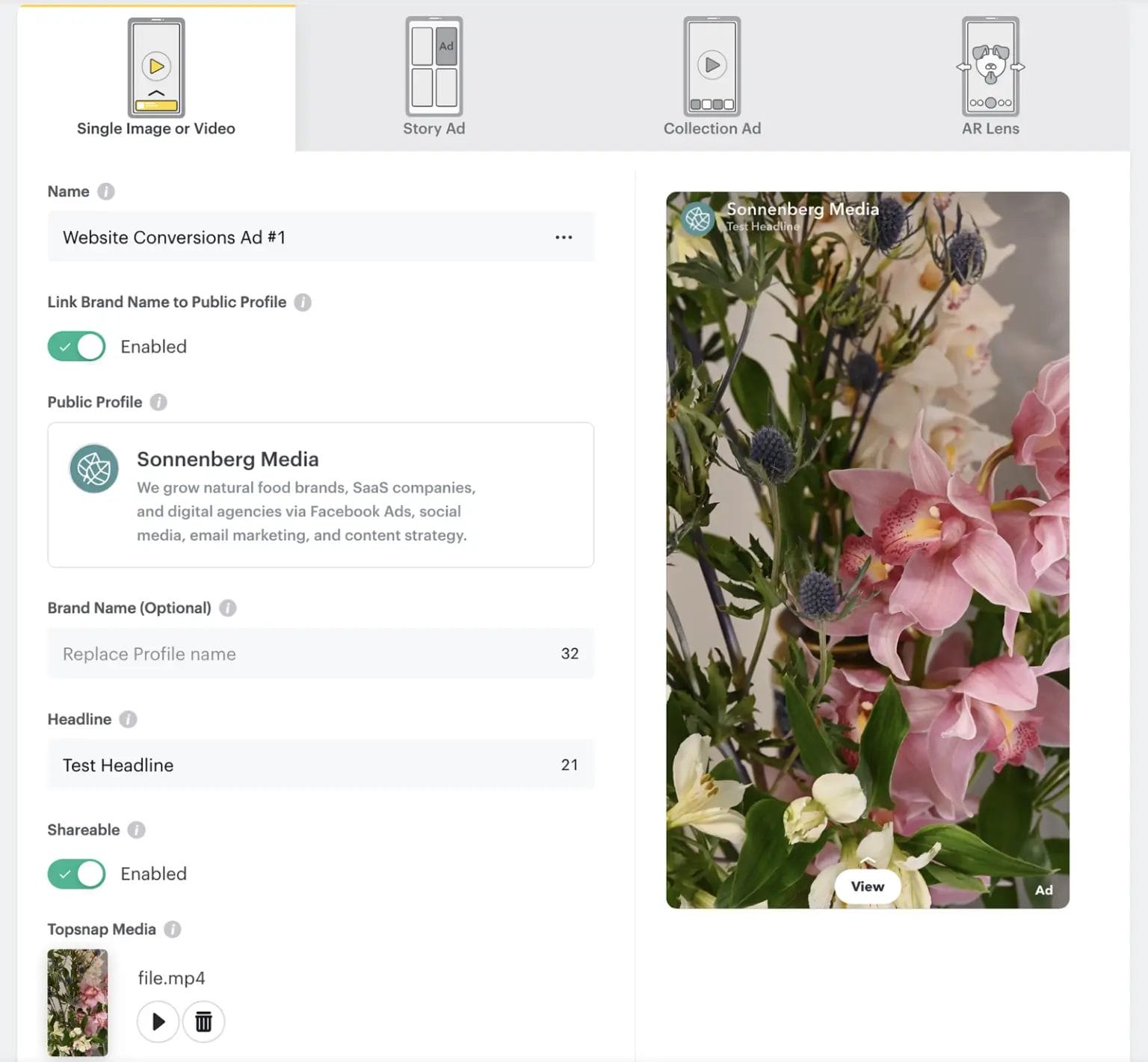This screenshot has height=1062, width=1148.
Task: Select the Sonnenberg Media public profile card
Action: point(321,495)
